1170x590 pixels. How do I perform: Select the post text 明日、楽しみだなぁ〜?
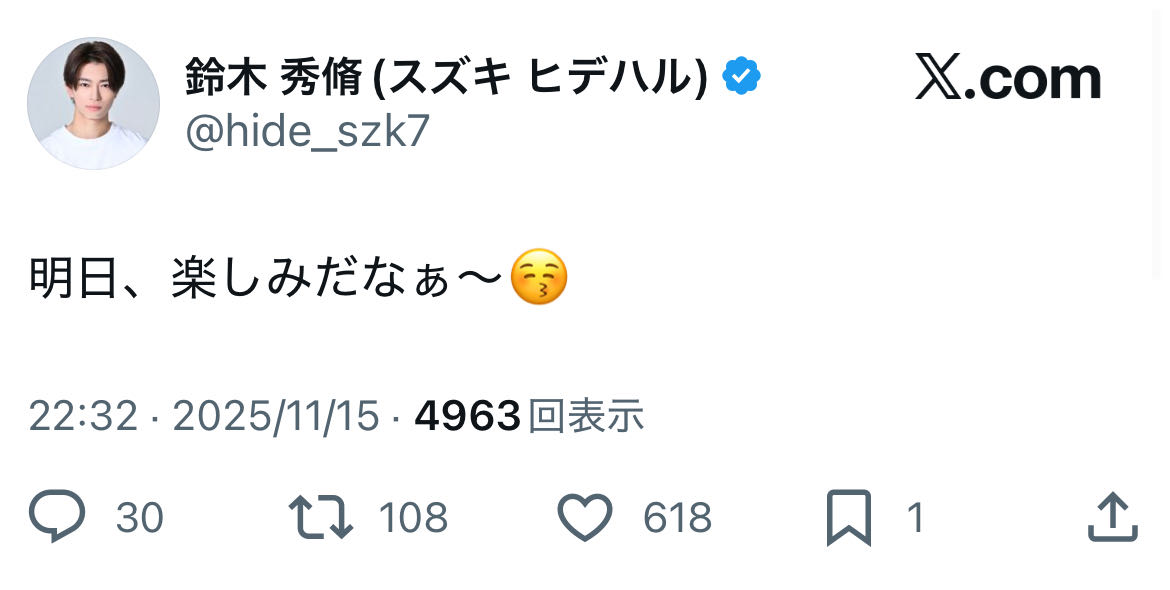pos(265,279)
